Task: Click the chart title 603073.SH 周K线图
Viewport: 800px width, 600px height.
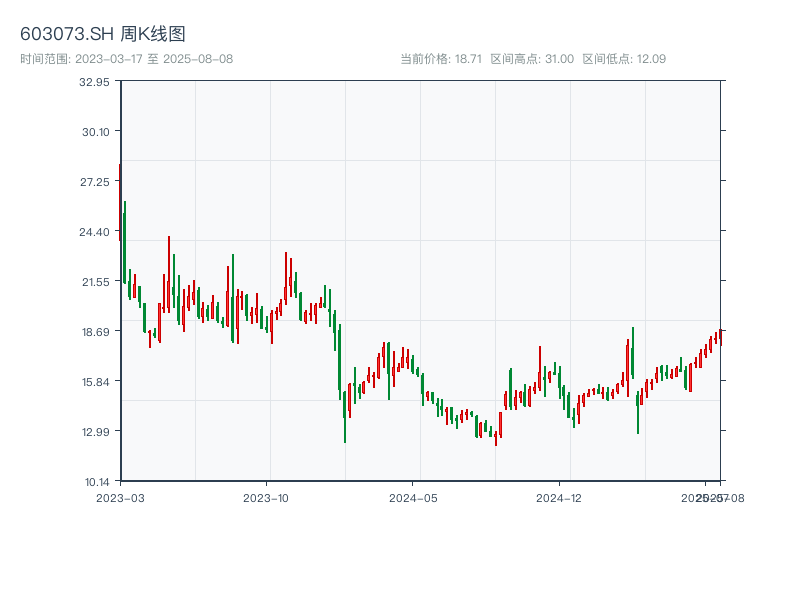Action: (x=103, y=34)
